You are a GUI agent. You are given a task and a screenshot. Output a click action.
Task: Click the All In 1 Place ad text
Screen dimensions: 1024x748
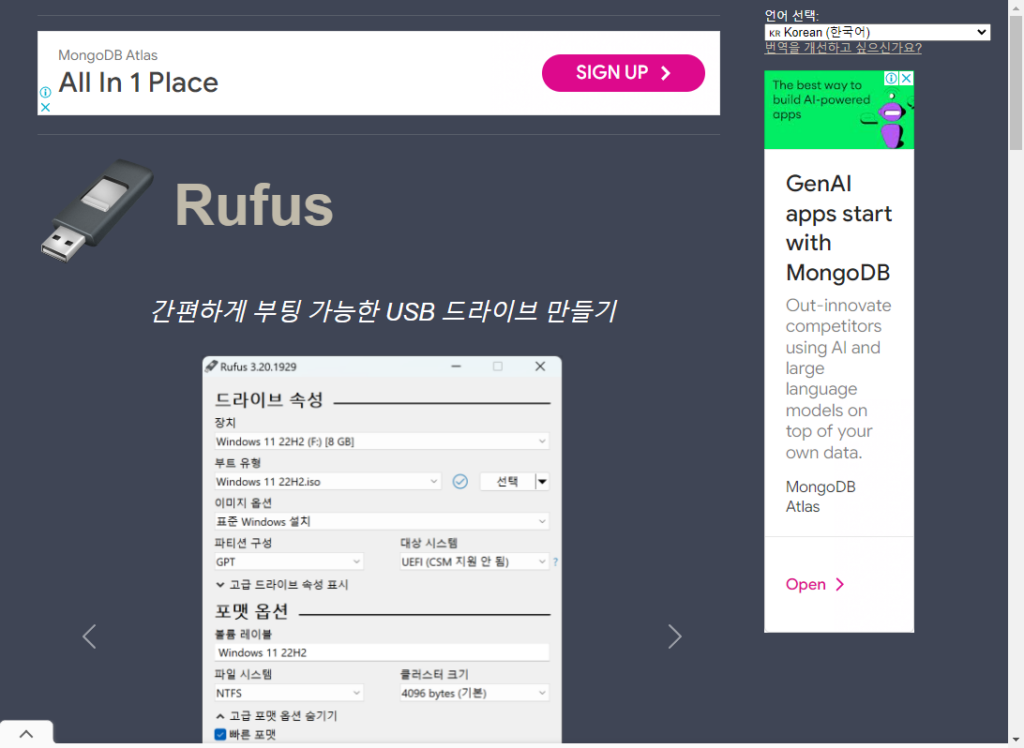(x=138, y=83)
